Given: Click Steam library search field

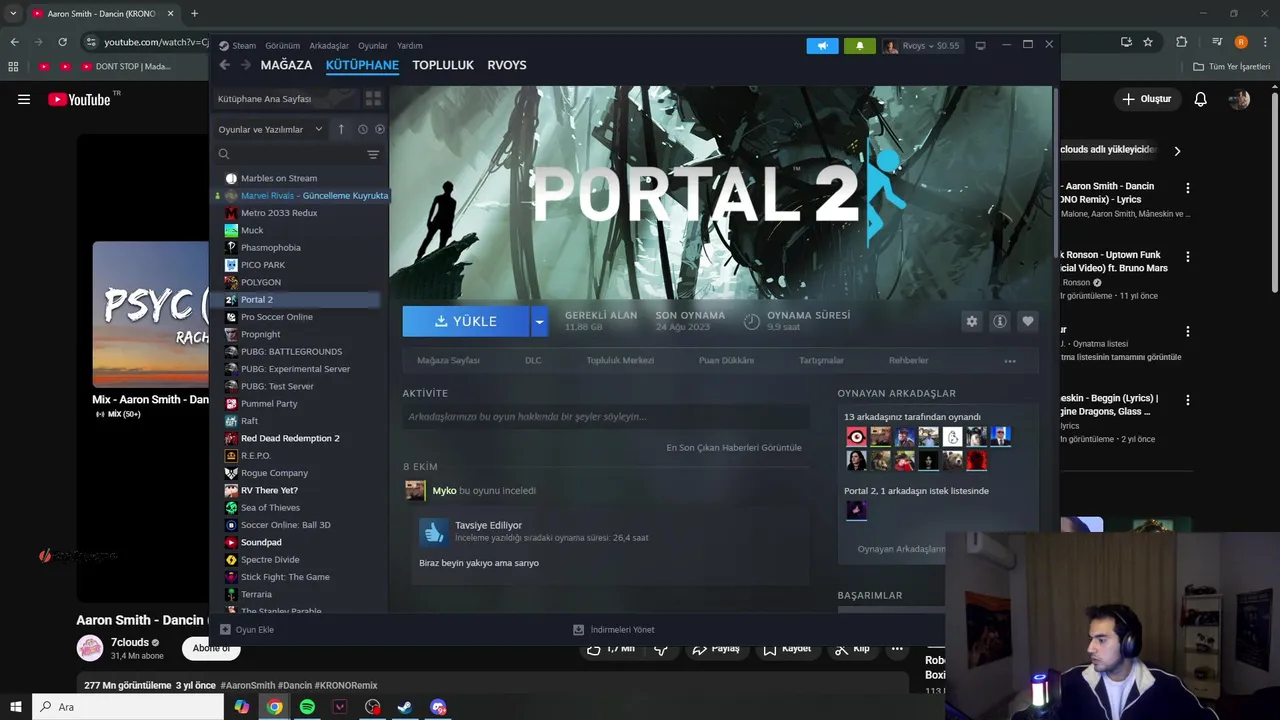Looking at the screenshot, I should [290, 154].
